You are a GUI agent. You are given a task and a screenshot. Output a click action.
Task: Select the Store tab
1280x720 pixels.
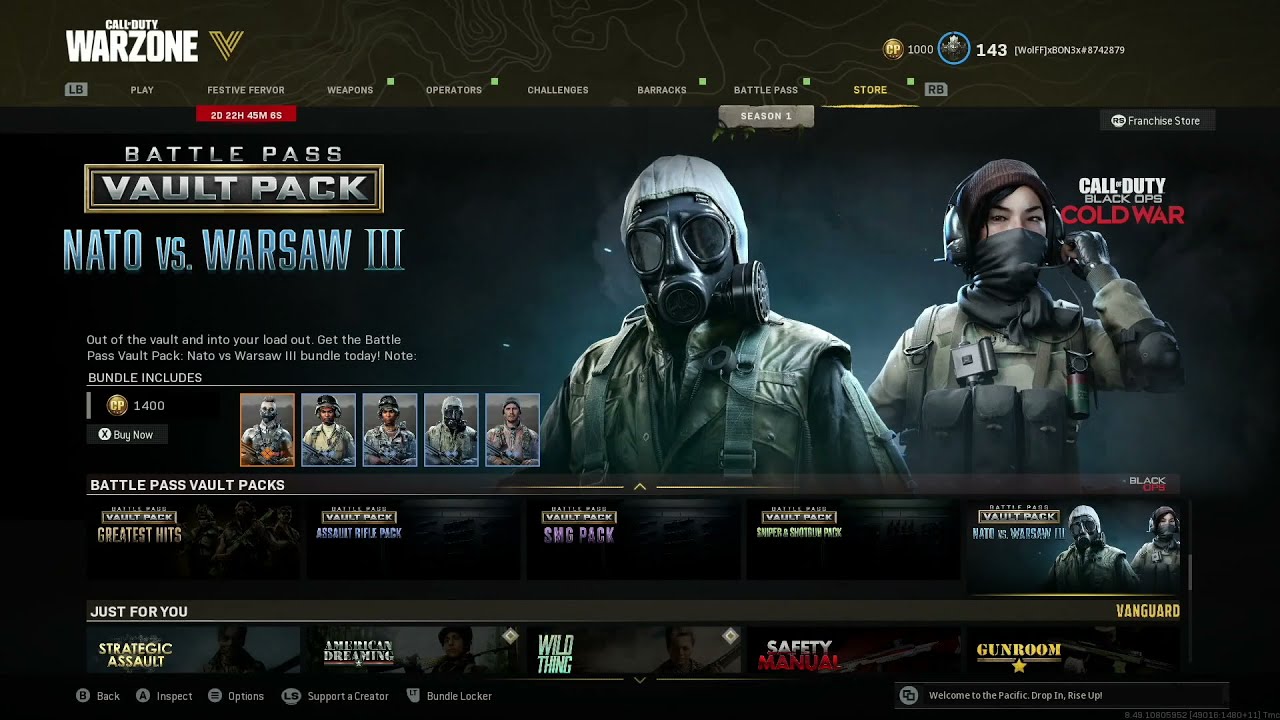click(x=870, y=90)
